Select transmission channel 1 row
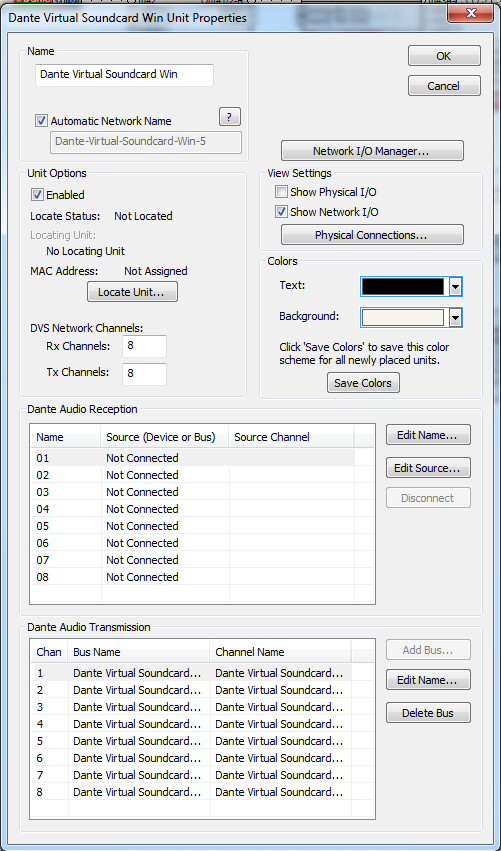This screenshot has height=851, width=501. click(x=191, y=673)
